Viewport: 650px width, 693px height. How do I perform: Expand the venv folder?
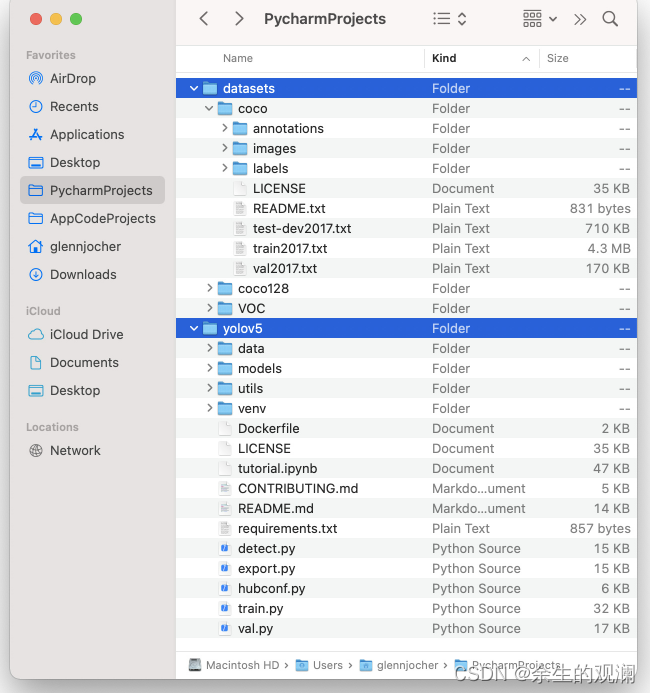[209, 408]
